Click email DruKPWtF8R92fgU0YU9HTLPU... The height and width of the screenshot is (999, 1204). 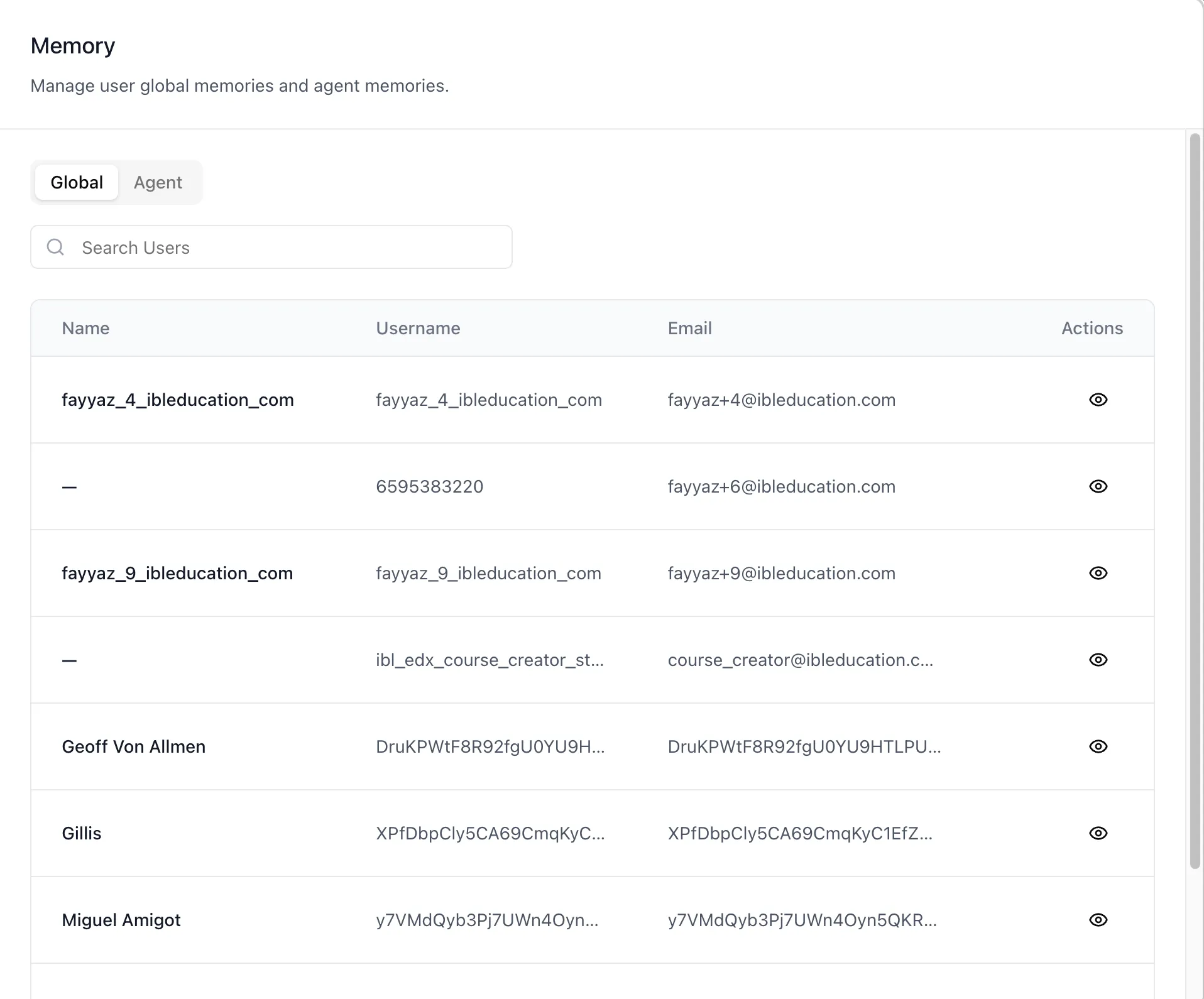point(804,746)
